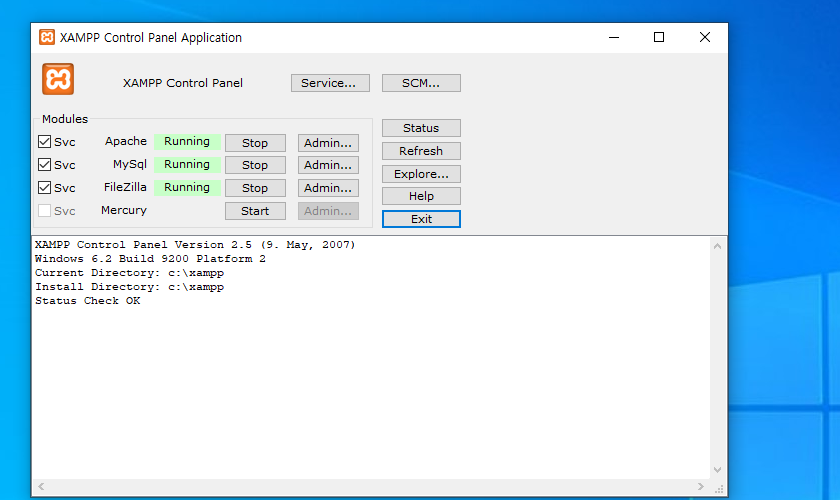840x500 pixels.
Task: Minimize the XAMPP window
Action: (614, 37)
